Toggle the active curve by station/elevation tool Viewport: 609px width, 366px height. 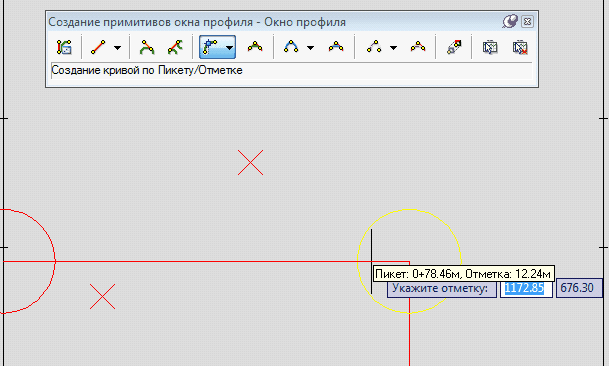(x=211, y=47)
